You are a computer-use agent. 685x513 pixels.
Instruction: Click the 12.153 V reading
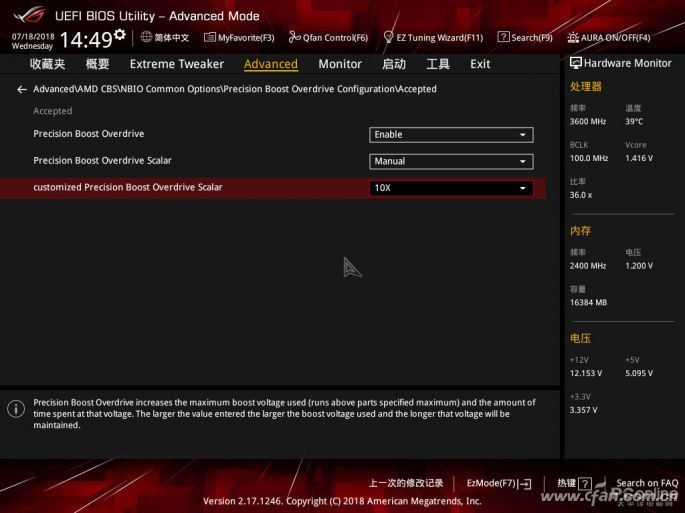[x=585, y=373]
